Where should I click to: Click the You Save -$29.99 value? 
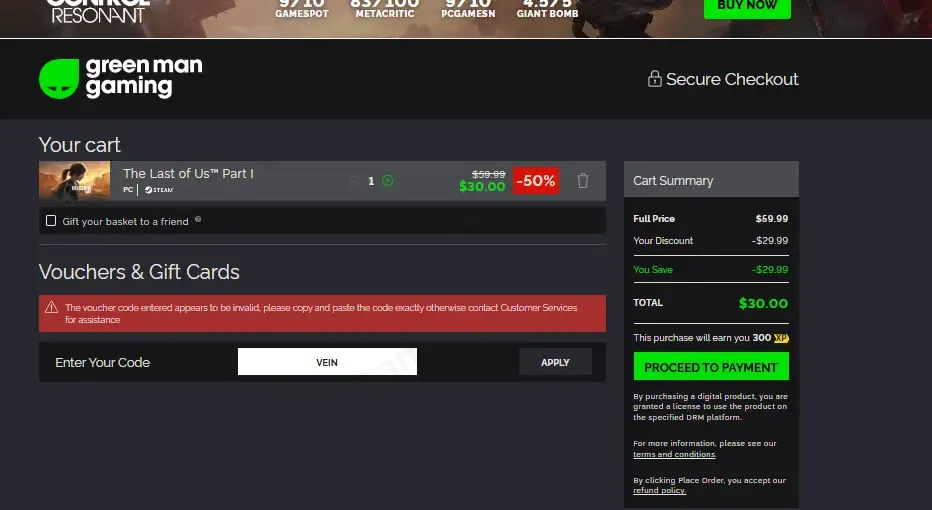pyautogui.click(x=770, y=270)
